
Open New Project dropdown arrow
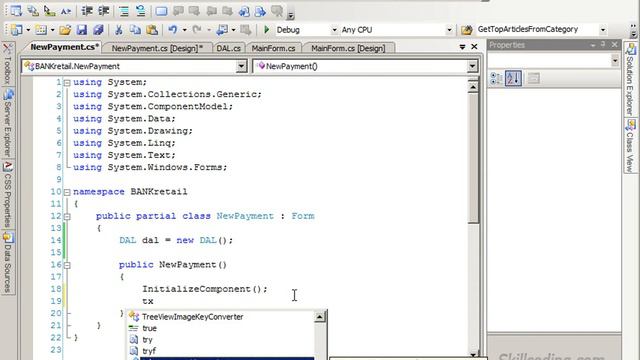(28, 30)
